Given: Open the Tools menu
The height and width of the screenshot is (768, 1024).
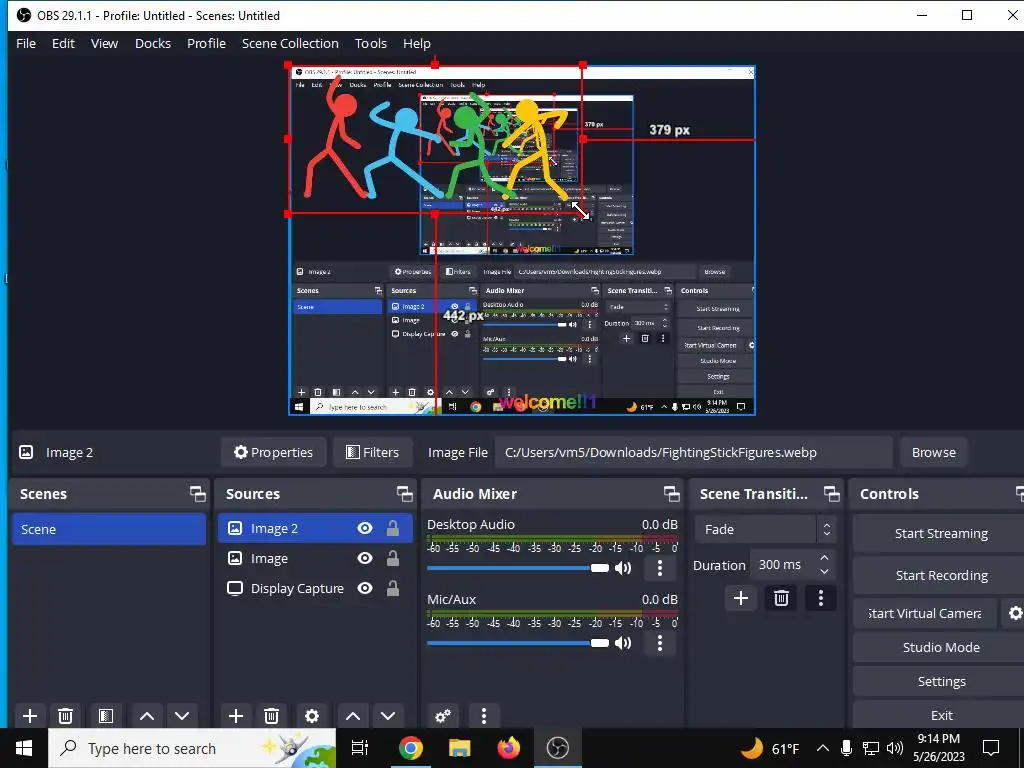Looking at the screenshot, I should pos(371,43).
